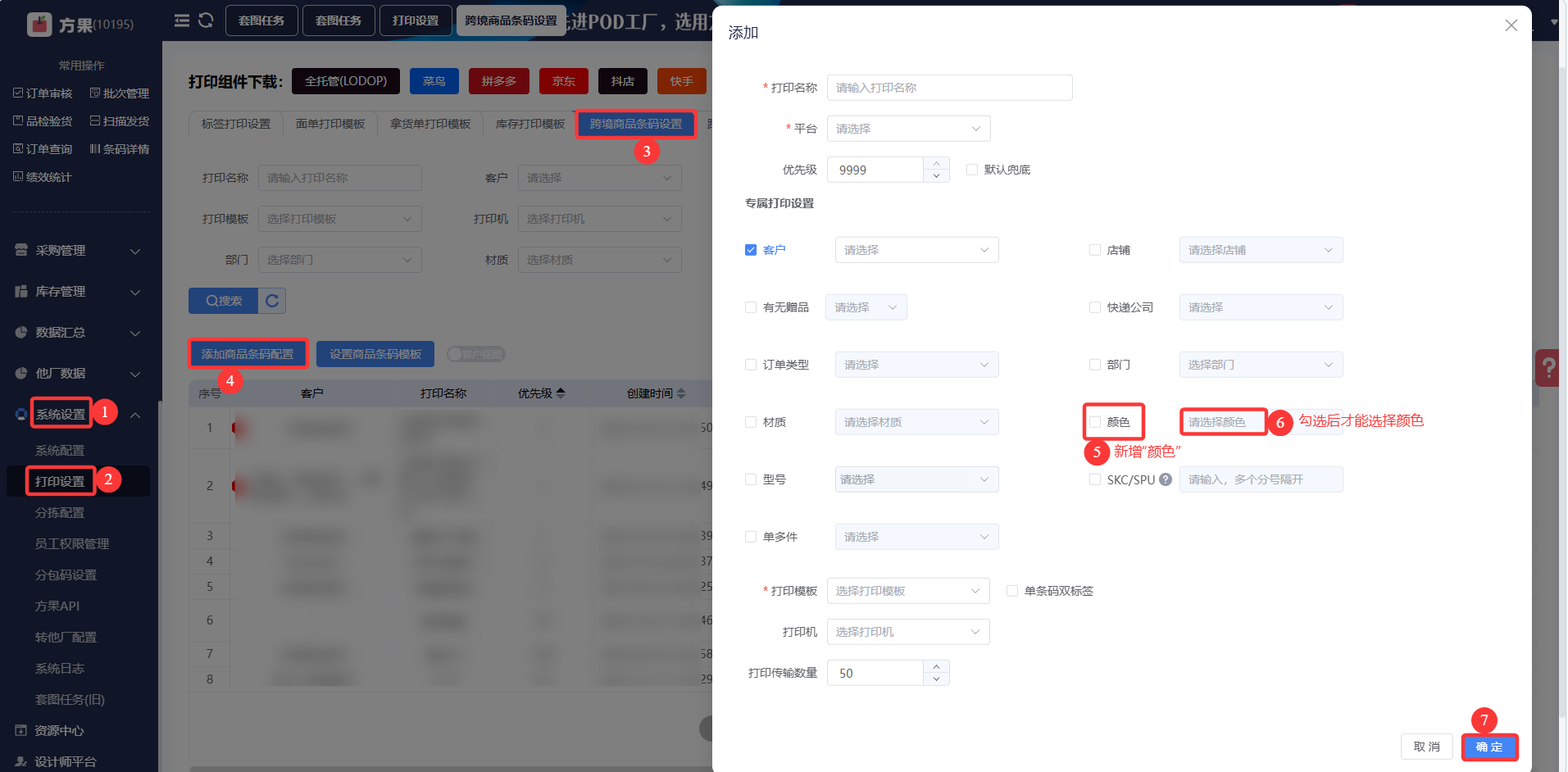This screenshot has height=772, width=1568.
Task: Open the 请选择材质 dropdown in the dialog
Action: 916,422
